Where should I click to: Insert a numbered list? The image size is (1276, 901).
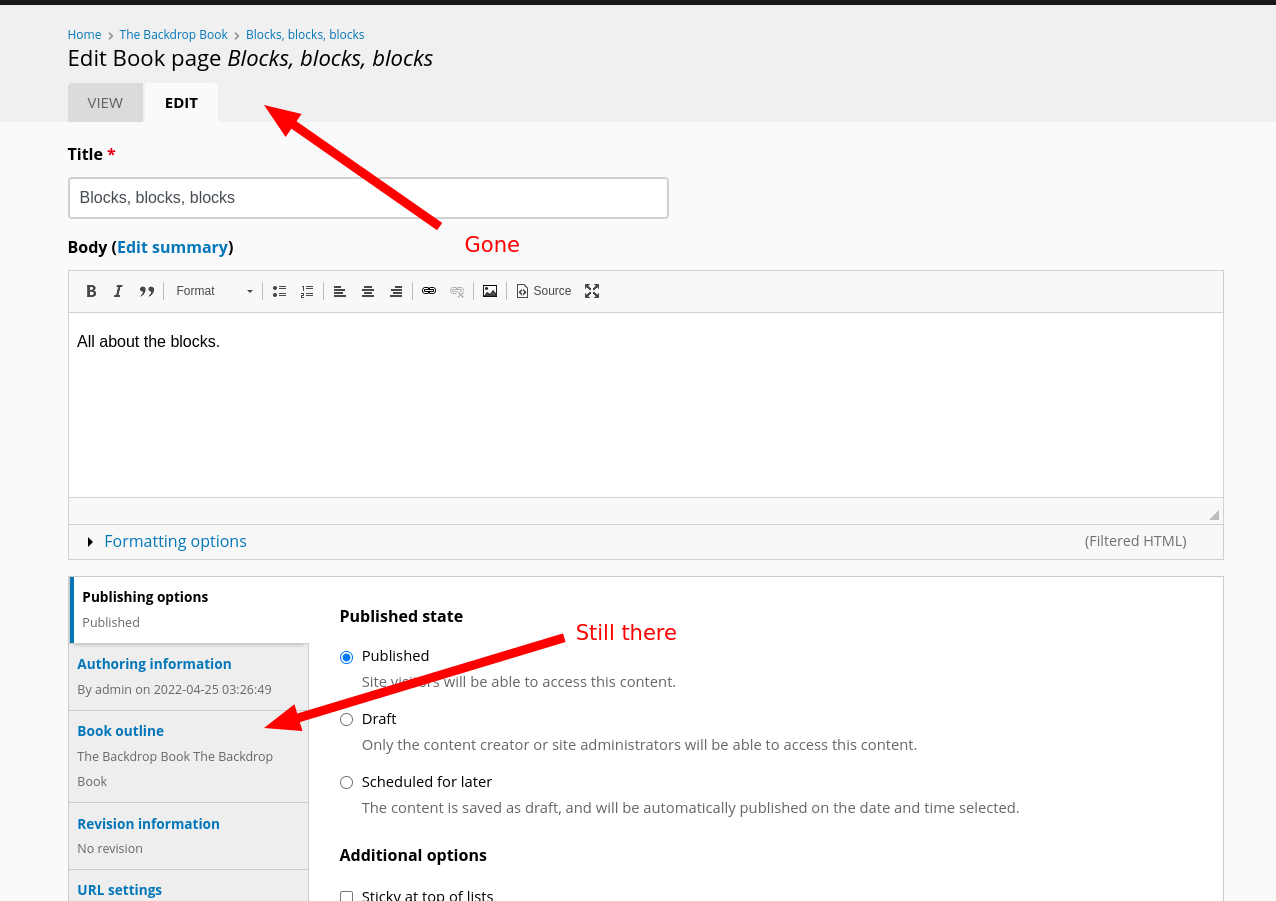coord(307,291)
